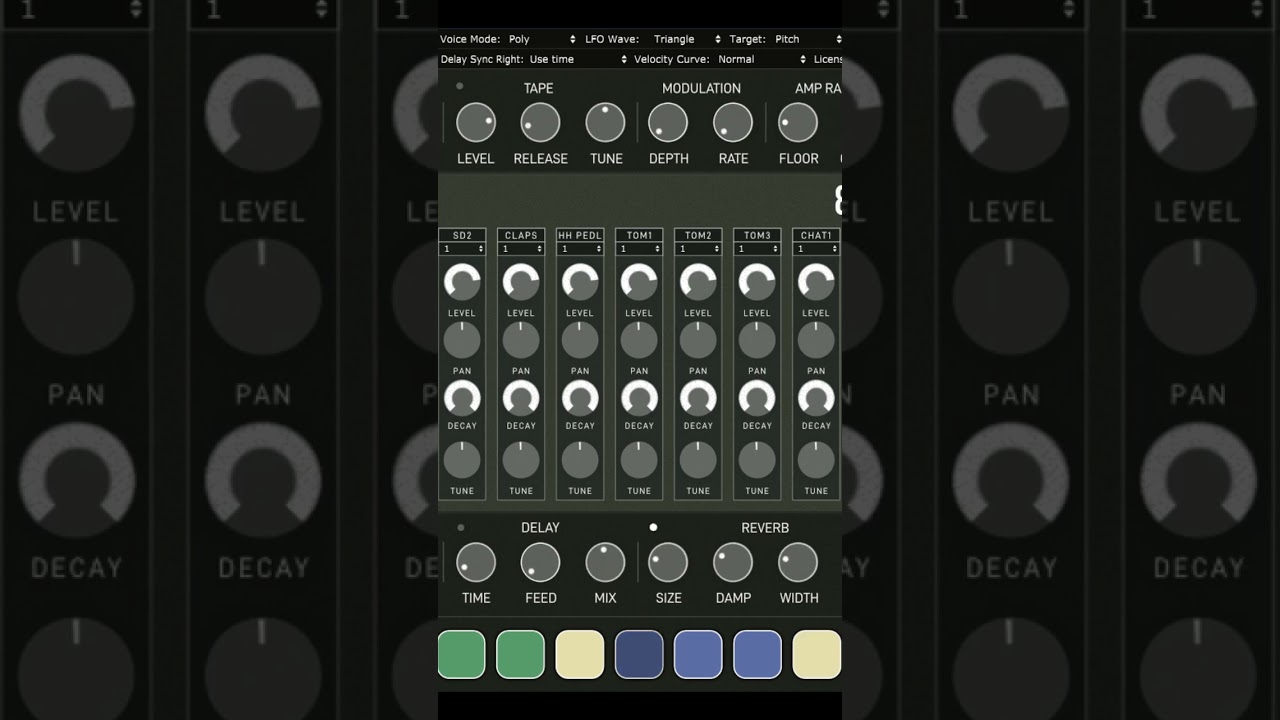Click the SD2 TUNE knob
This screenshot has height=720, width=1280.
pyautogui.click(x=462, y=460)
